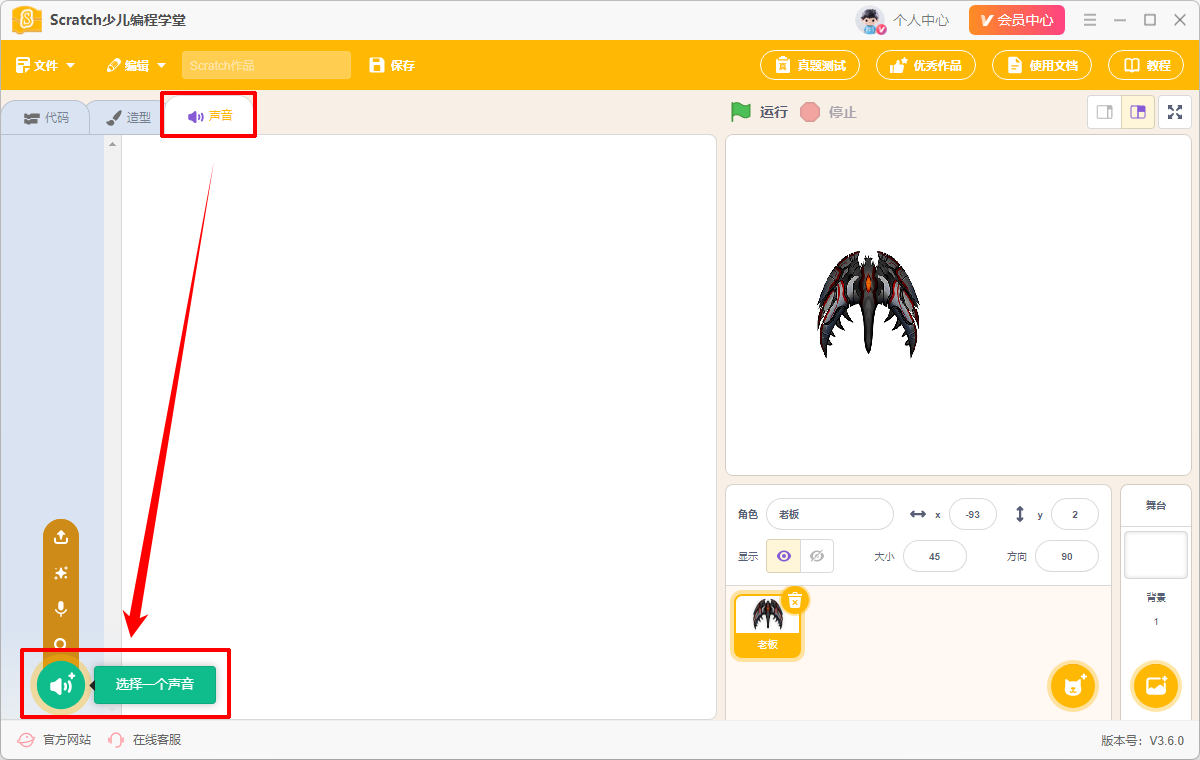The width and height of the screenshot is (1200, 760).
Task: Open 真题测试 page
Action: (x=810, y=65)
